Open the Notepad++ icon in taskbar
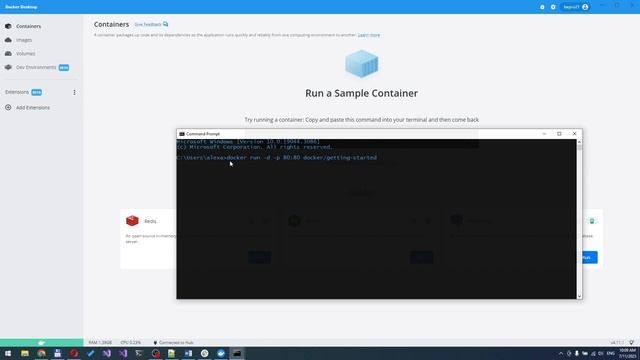The image size is (640, 360). click(x=171, y=353)
